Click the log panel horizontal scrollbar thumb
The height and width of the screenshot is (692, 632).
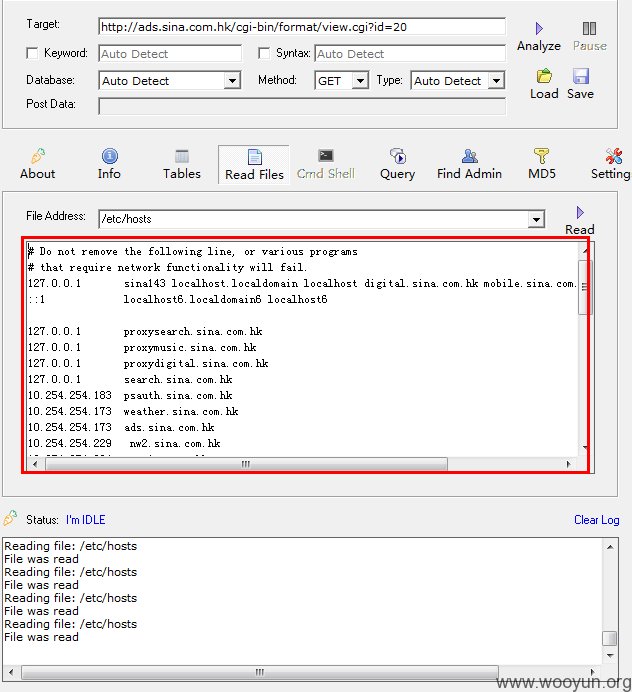[260, 672]
